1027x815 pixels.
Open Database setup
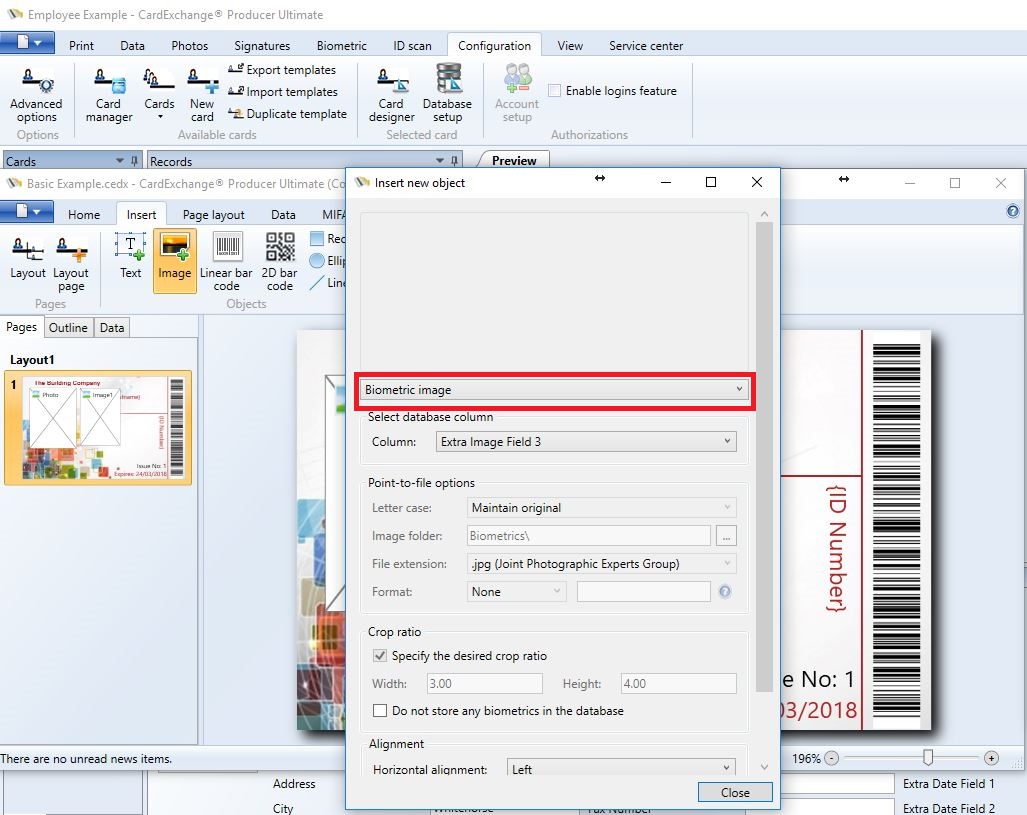tap(447, 94)
